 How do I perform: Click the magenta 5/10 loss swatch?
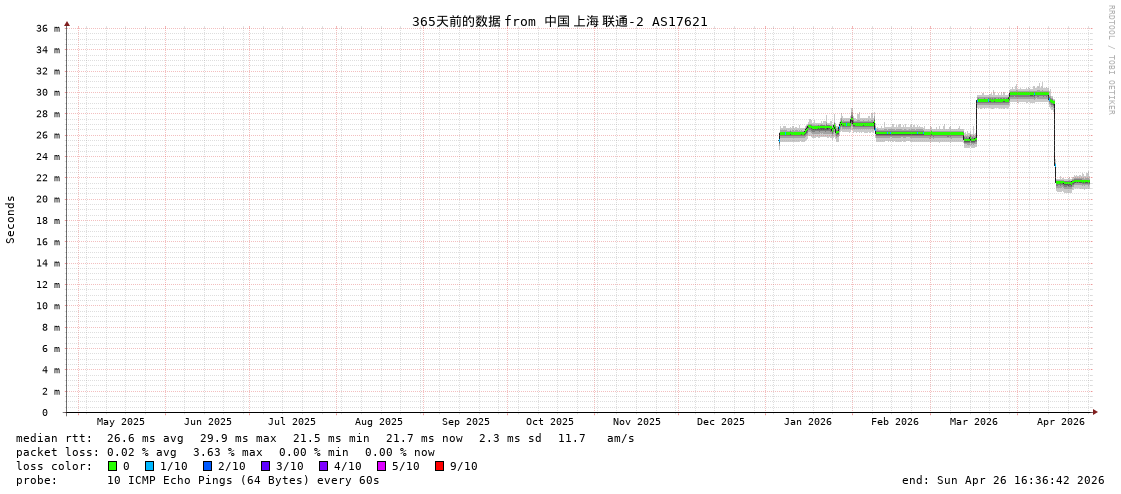(x=381, y=466)
